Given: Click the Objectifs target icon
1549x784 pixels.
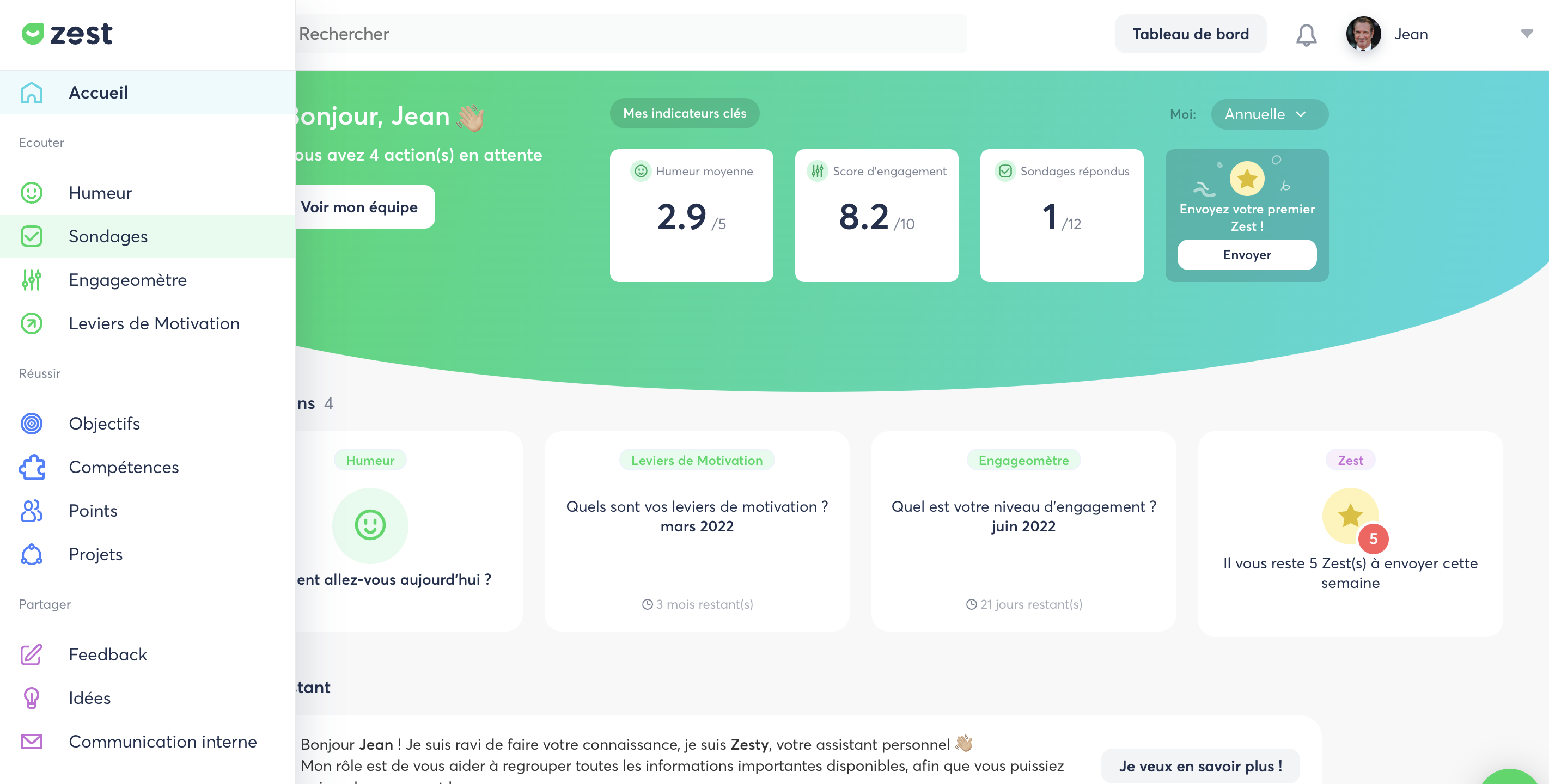Looking at the screenshot, I should coord(31,423).
